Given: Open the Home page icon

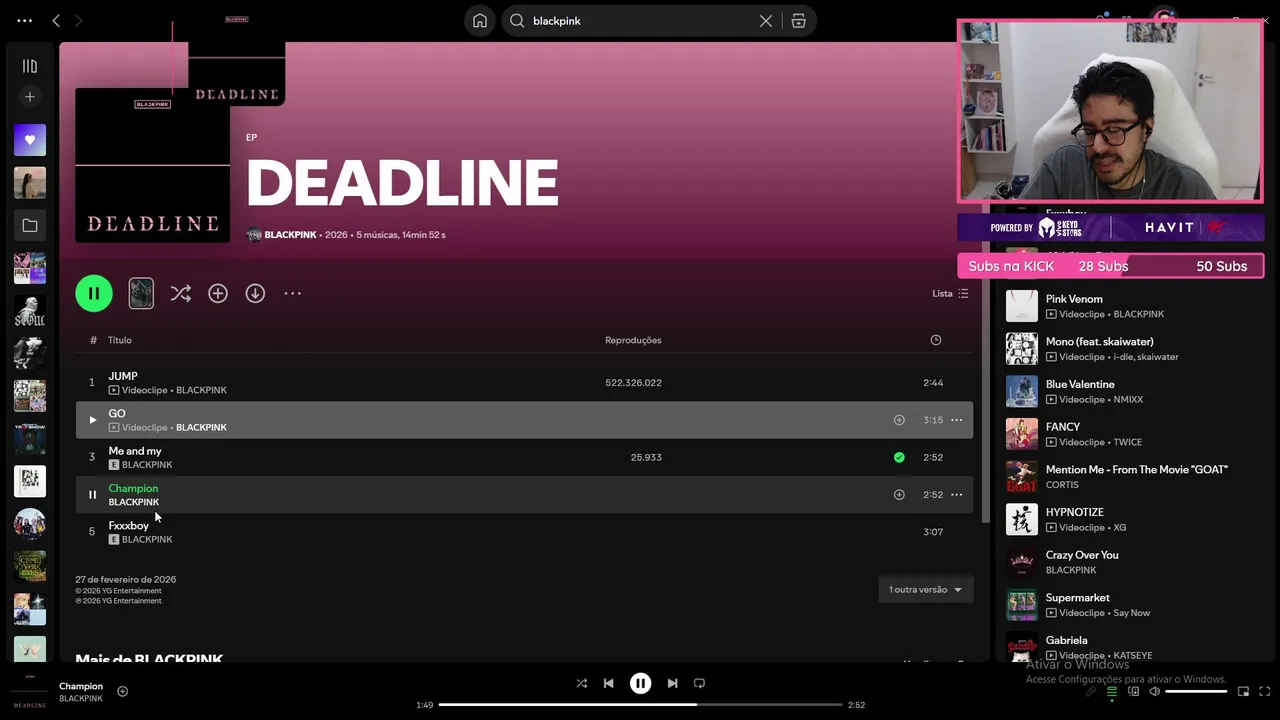Looking at the screenshot, I should [x=480, y=21].
